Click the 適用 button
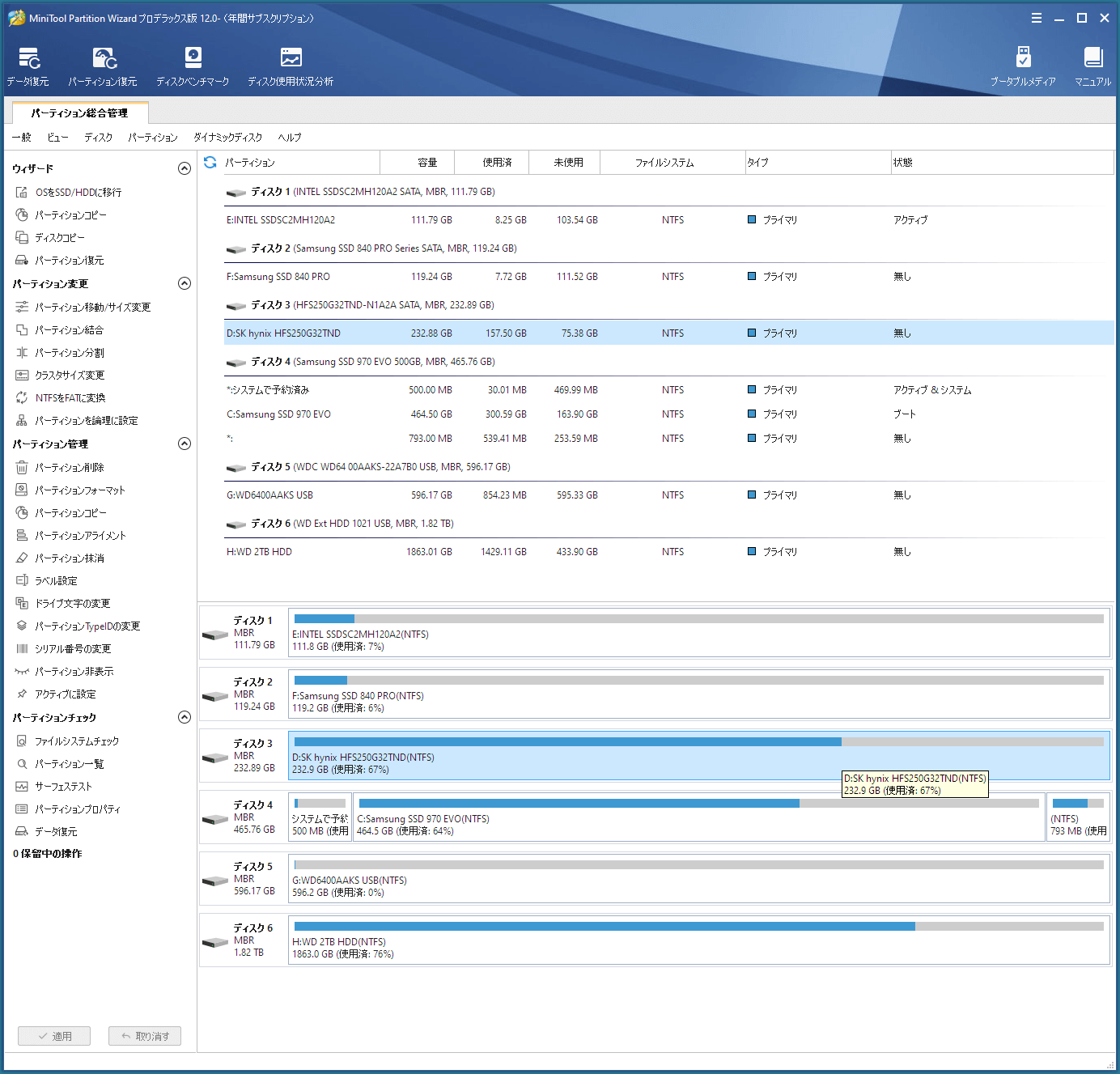Viewport: 1120px width, 1074px height. click(x=54, y=1036)
